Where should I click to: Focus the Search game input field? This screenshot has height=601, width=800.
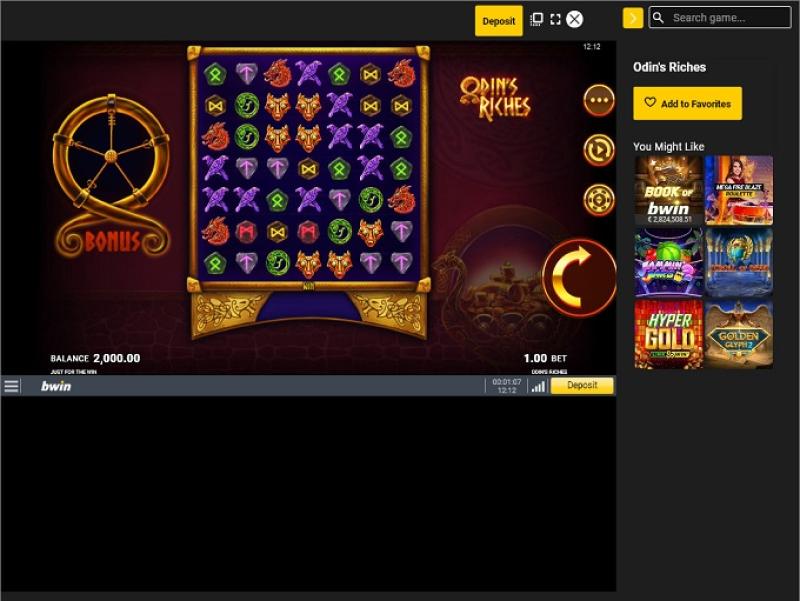tap(720, 18)
